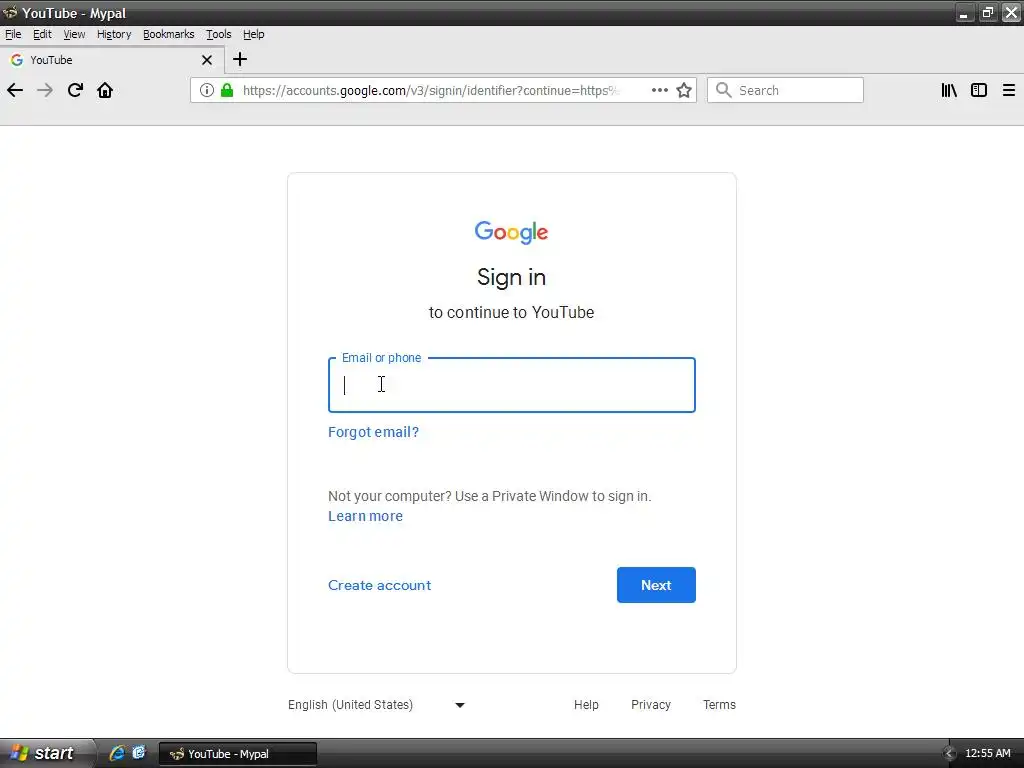Click the second quick launch browser icon
The image size is (1024, 768).
pos(138,753)
